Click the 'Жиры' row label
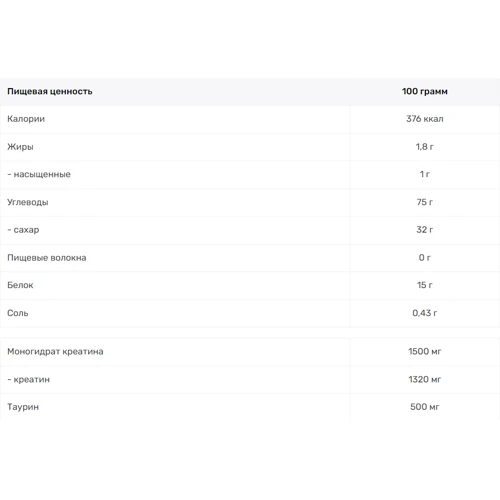The width and height of the screenshot is (500, 500). (20, 147)
